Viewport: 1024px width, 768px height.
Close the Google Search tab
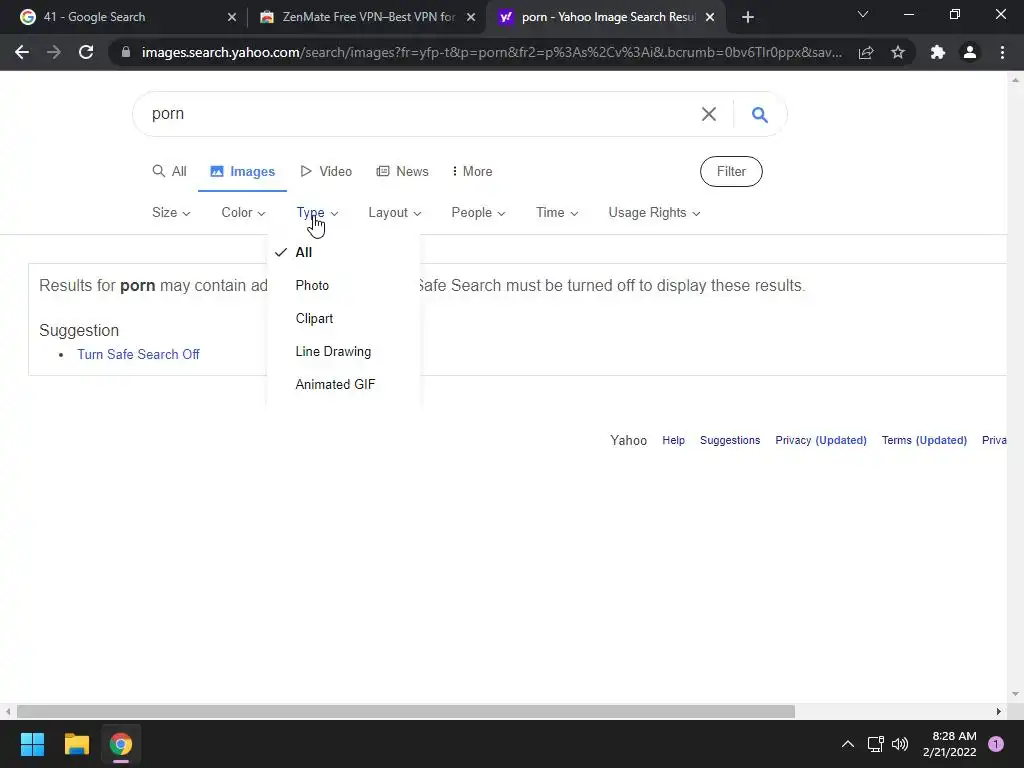[x=232, y=17]
